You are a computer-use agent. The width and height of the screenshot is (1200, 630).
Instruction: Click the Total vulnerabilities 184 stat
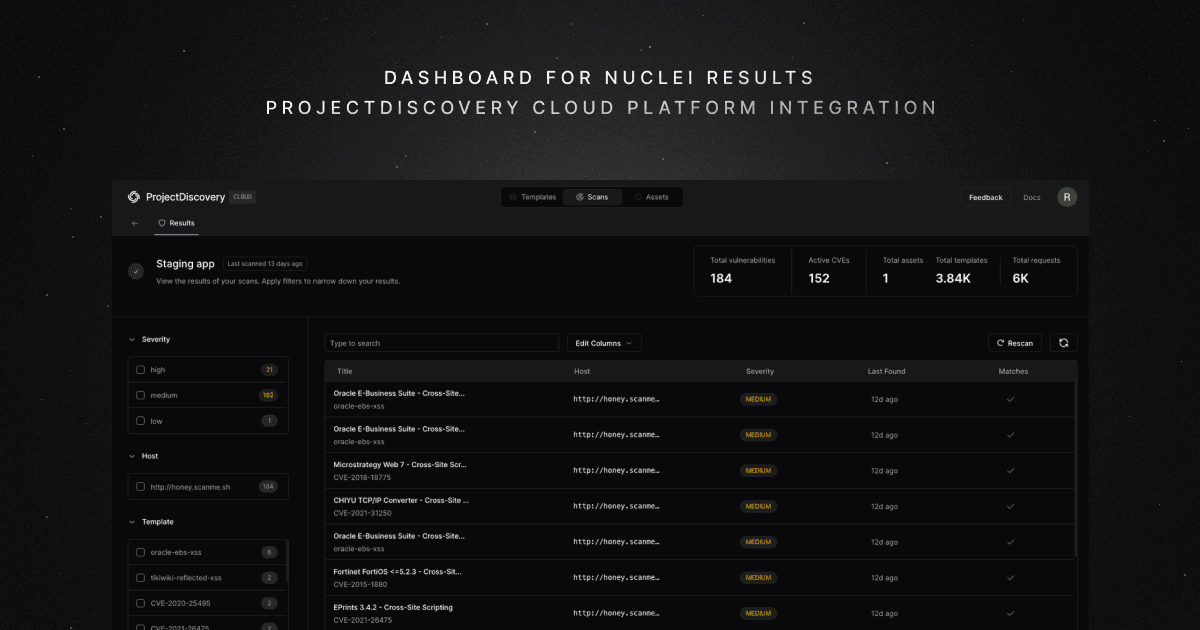tap(743, 270)
